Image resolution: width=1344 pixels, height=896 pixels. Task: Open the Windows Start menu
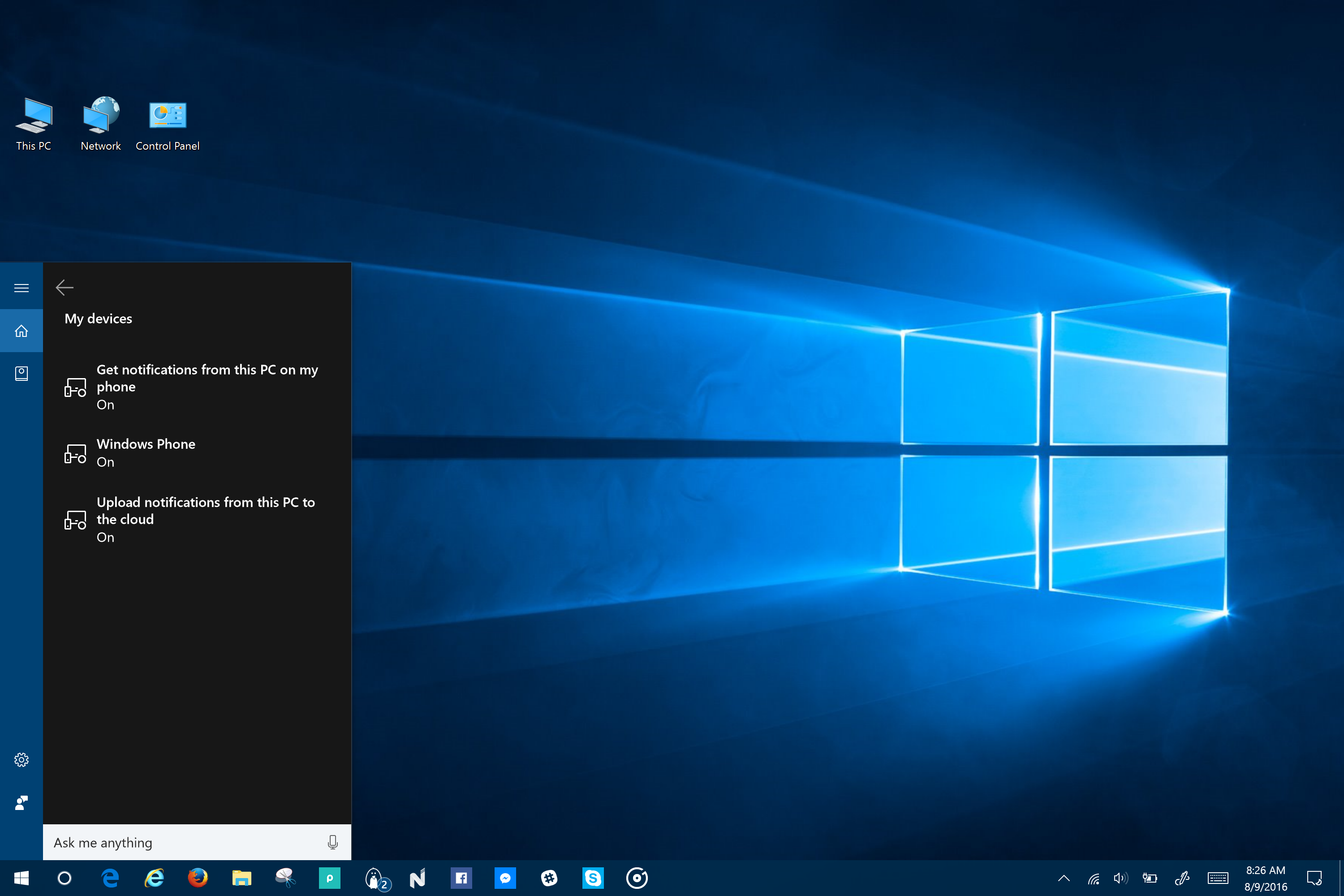pos(21,878)
